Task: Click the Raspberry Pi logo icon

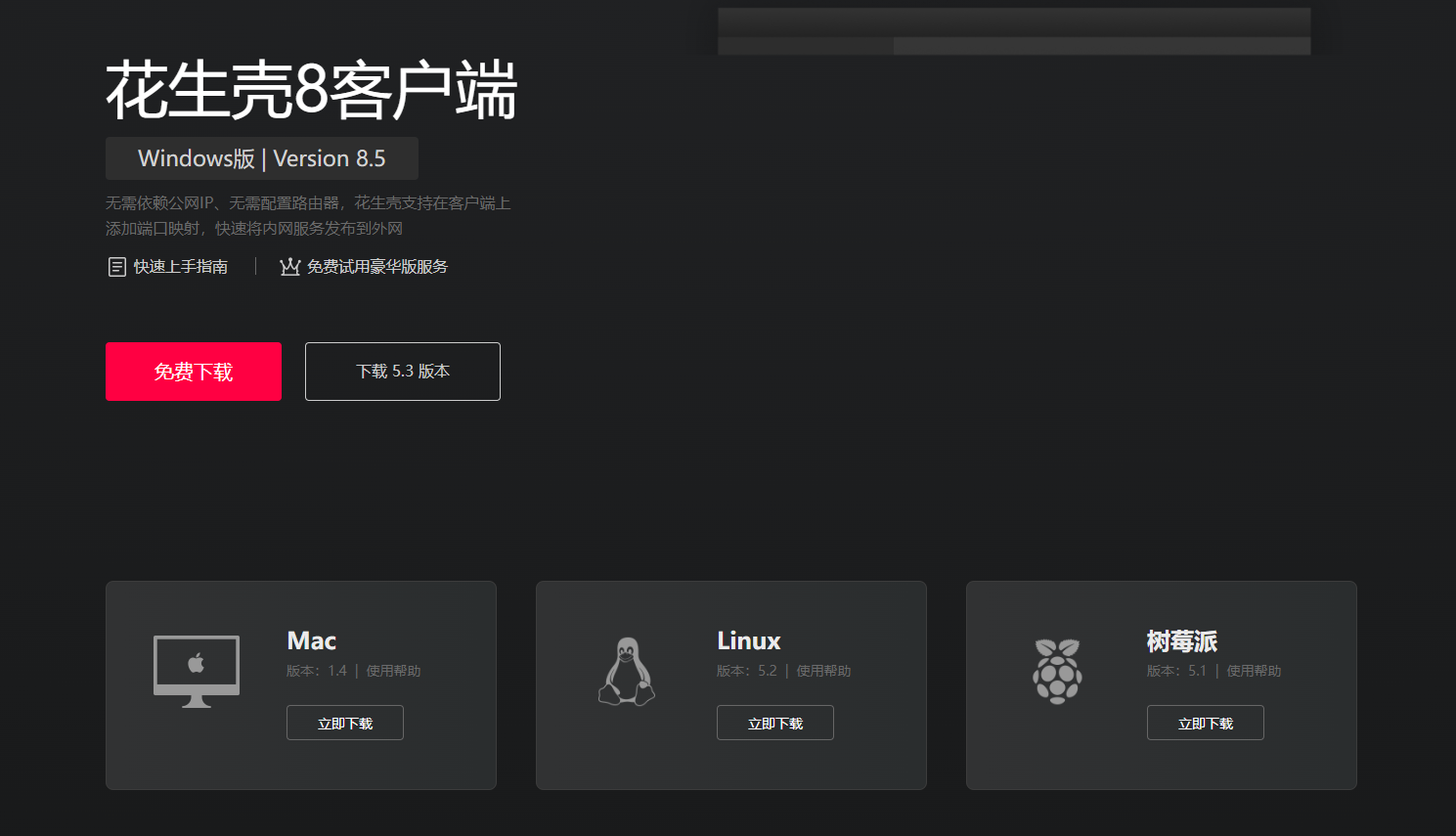Action: 1057,672
